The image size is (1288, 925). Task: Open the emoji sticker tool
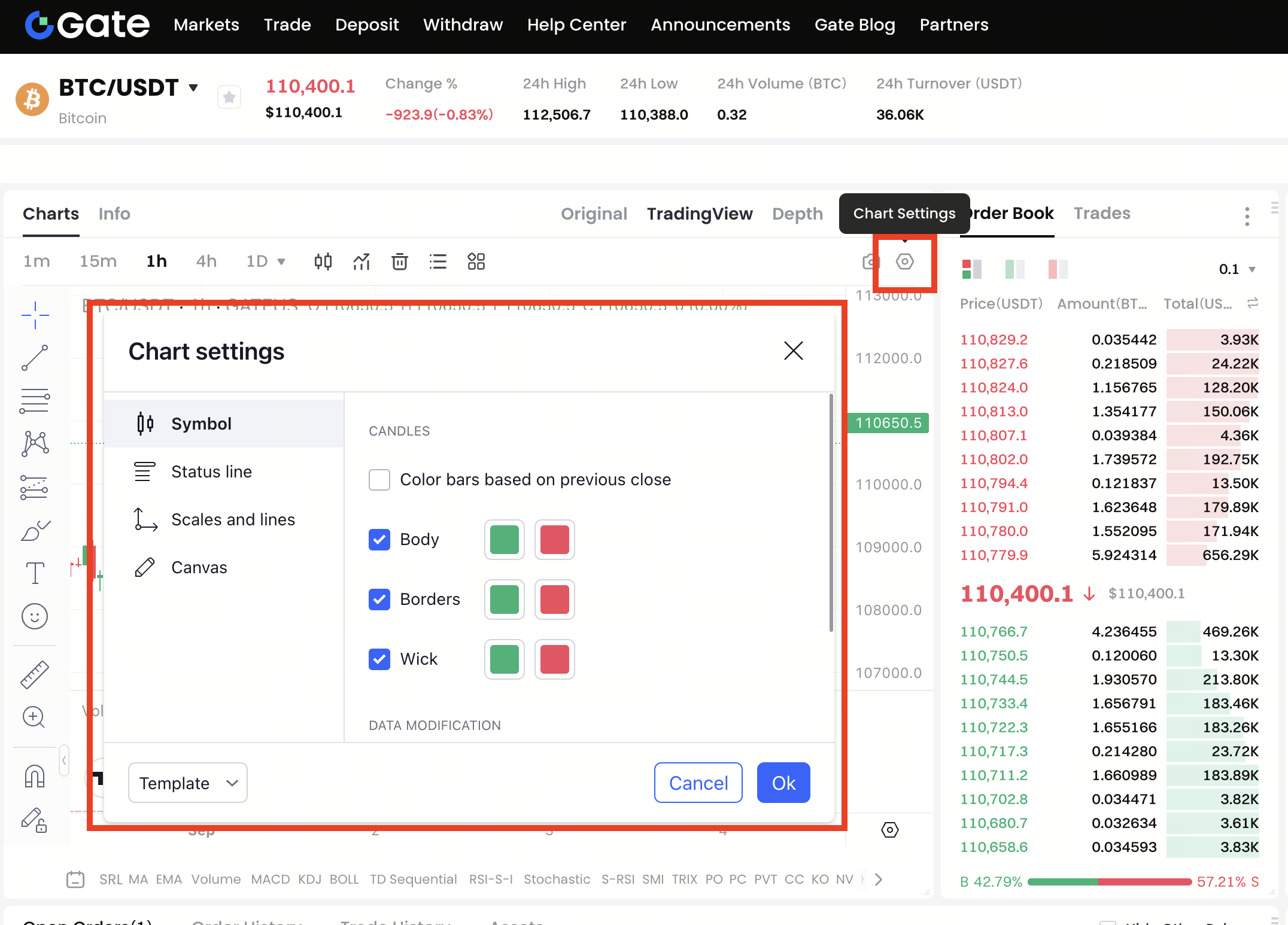(35, 616)
